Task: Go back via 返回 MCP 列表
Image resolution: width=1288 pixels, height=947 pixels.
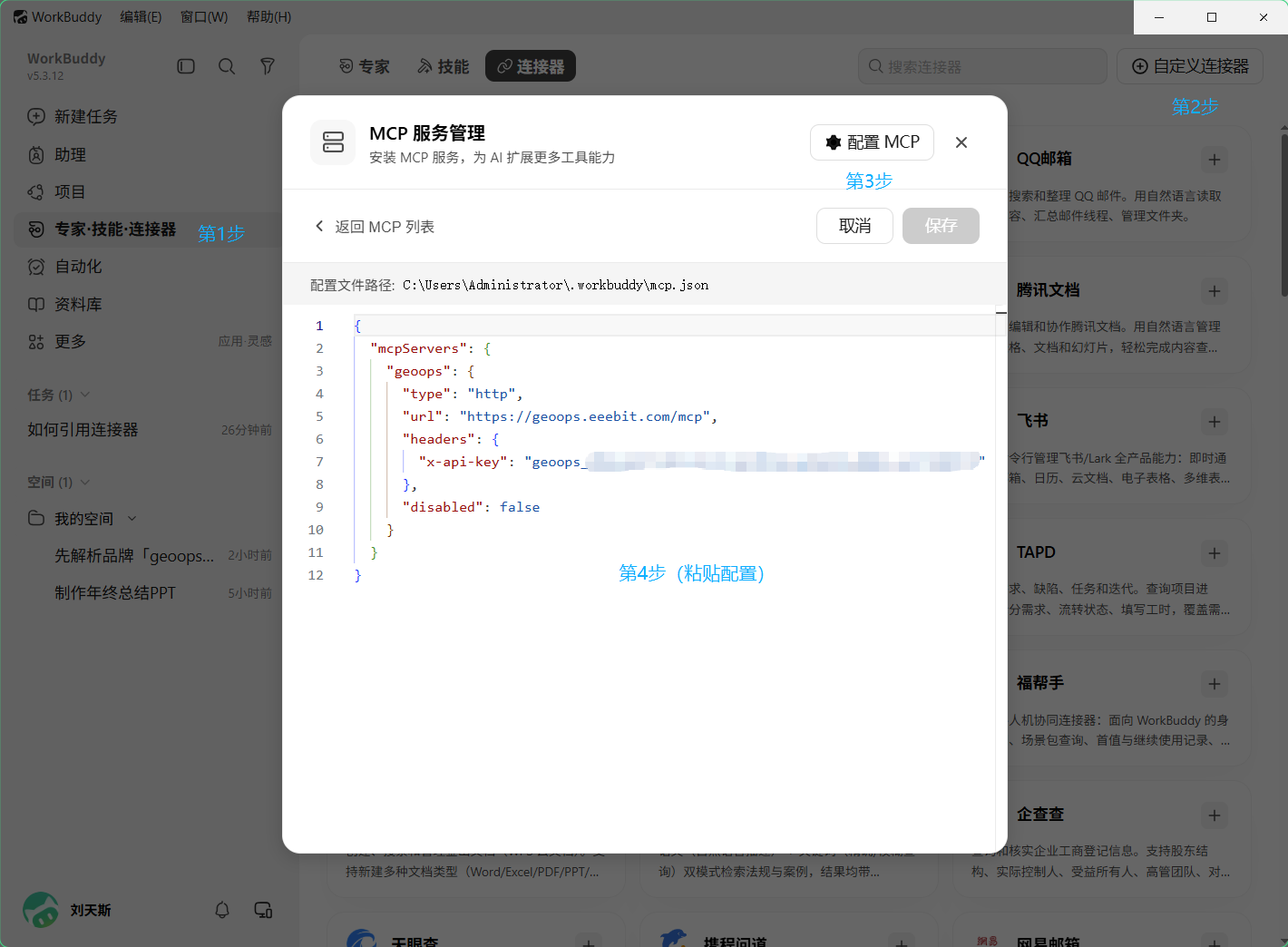Action: (x=375, y=227)
